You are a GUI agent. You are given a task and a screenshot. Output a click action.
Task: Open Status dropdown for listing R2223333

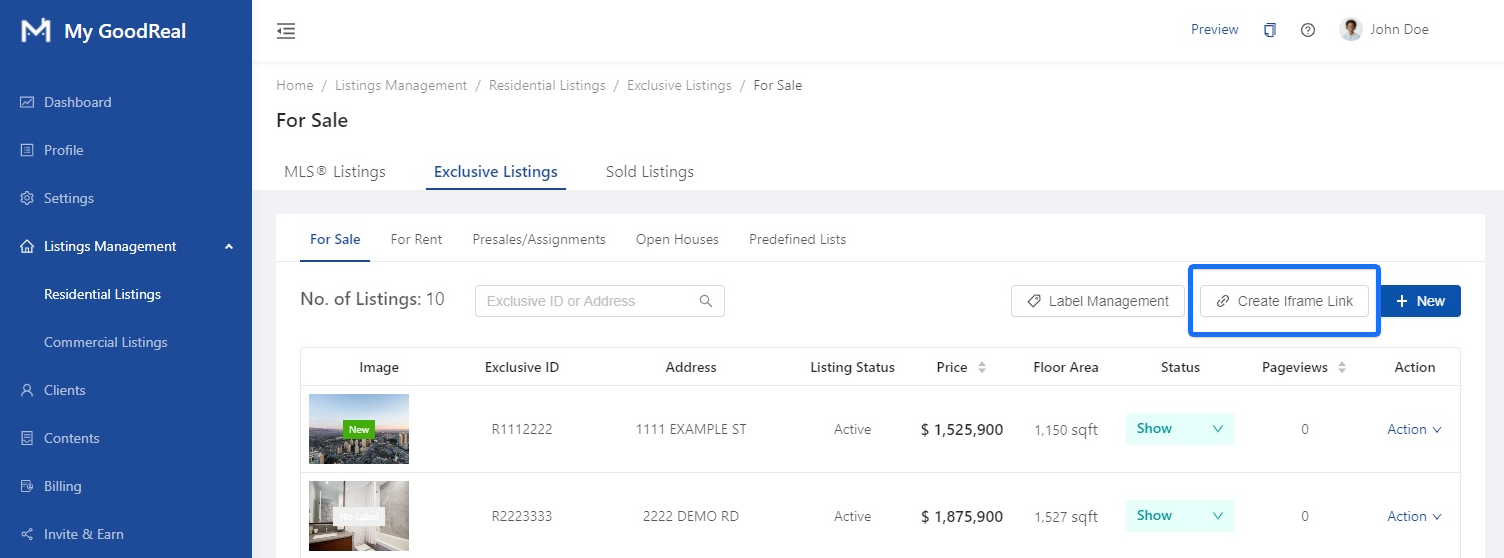[x=1180, y=516]
